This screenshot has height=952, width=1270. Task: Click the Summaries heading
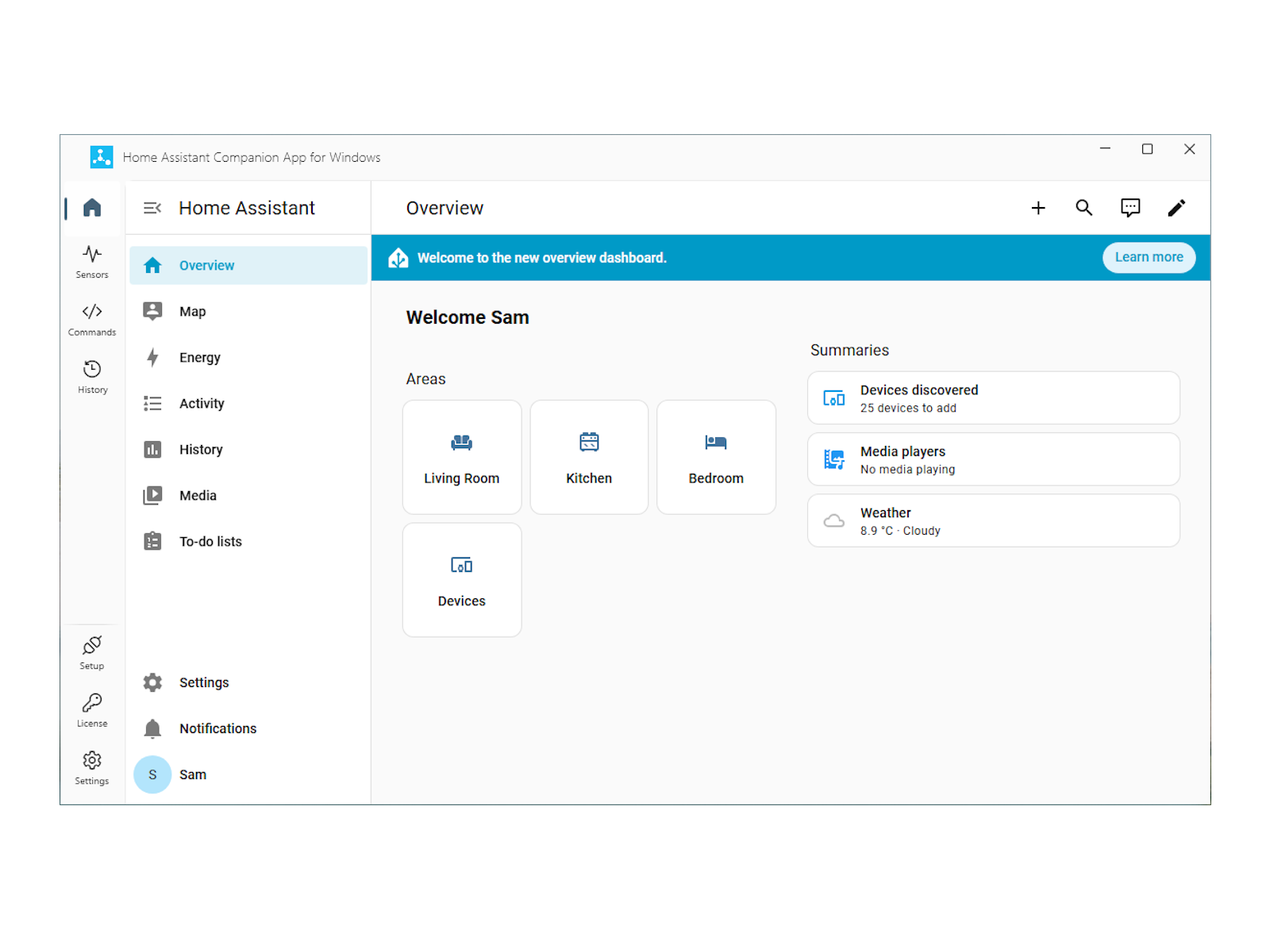click(x=849, y=351)
